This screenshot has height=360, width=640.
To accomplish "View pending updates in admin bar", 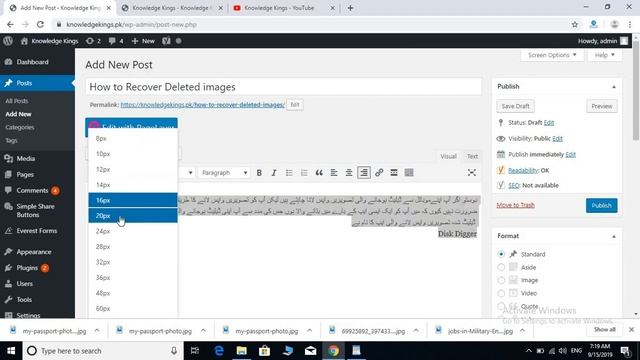I will click(93, 41).
